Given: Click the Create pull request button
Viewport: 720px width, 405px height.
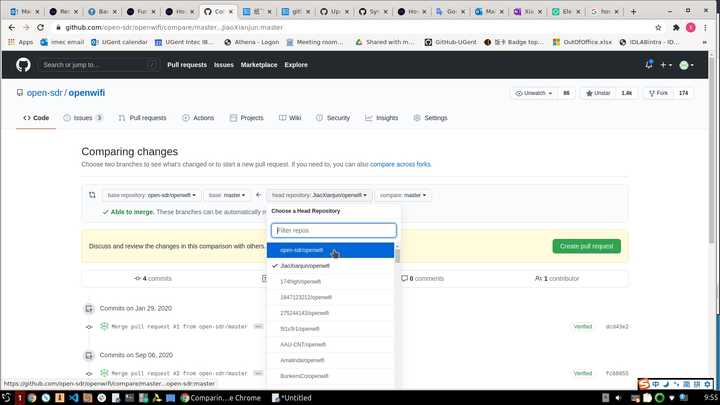Looking at the screenshot, I should [586, 246].
